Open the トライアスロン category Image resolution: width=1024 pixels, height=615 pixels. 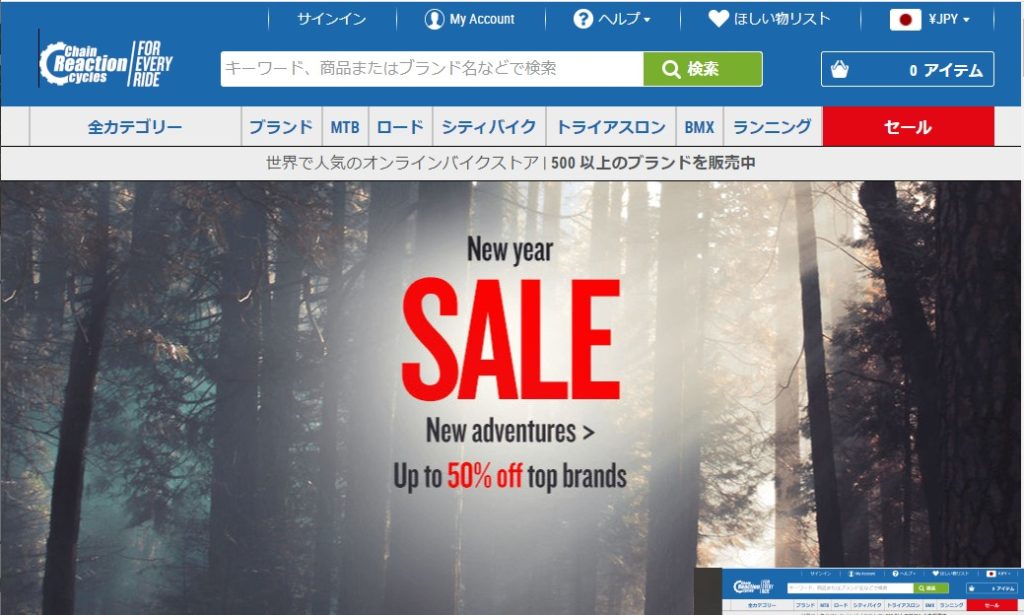611,127
